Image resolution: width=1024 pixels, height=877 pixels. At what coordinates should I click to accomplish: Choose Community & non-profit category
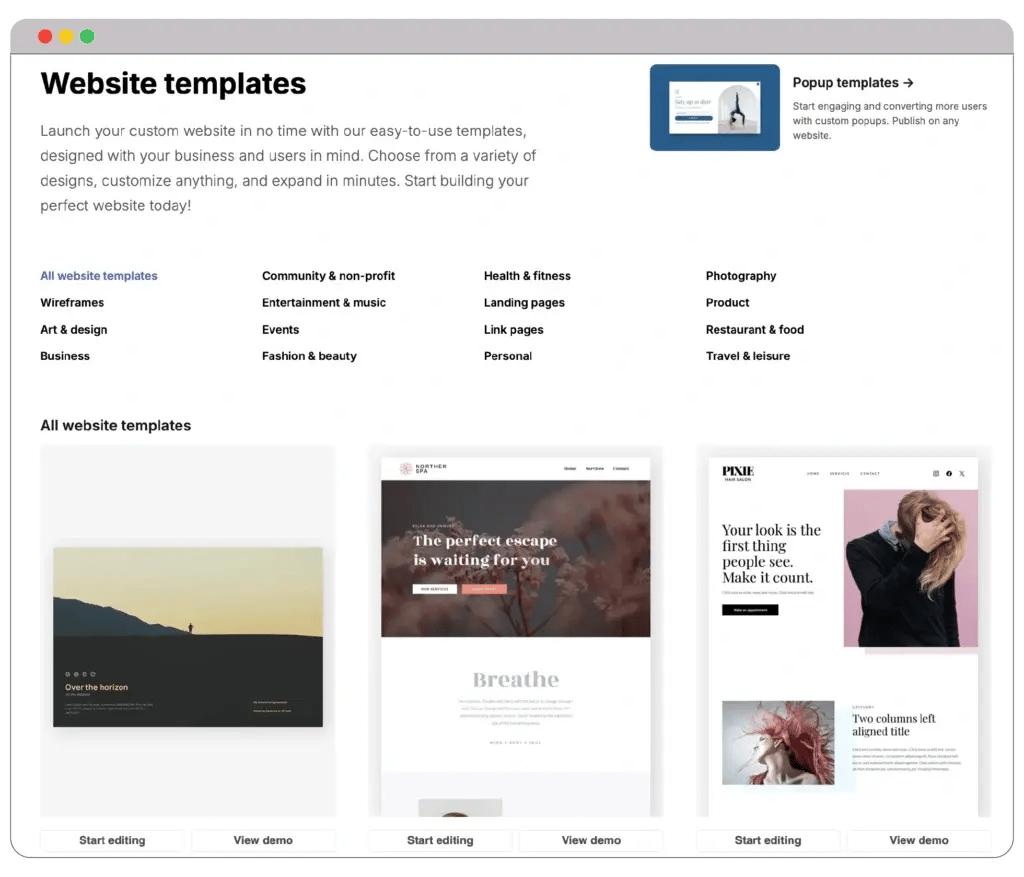(x=328, y=276)
